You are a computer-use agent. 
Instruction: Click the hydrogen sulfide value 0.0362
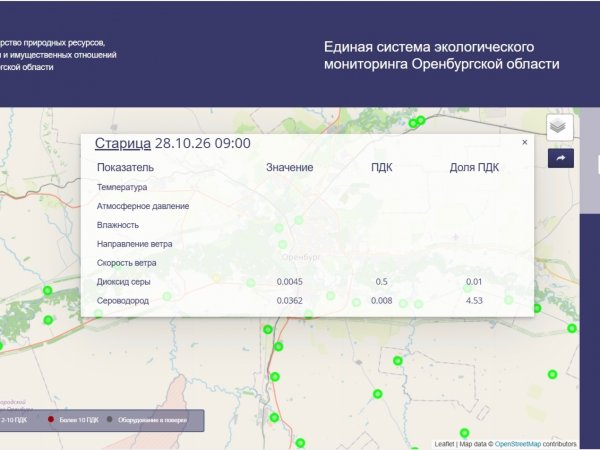point(290,301)
